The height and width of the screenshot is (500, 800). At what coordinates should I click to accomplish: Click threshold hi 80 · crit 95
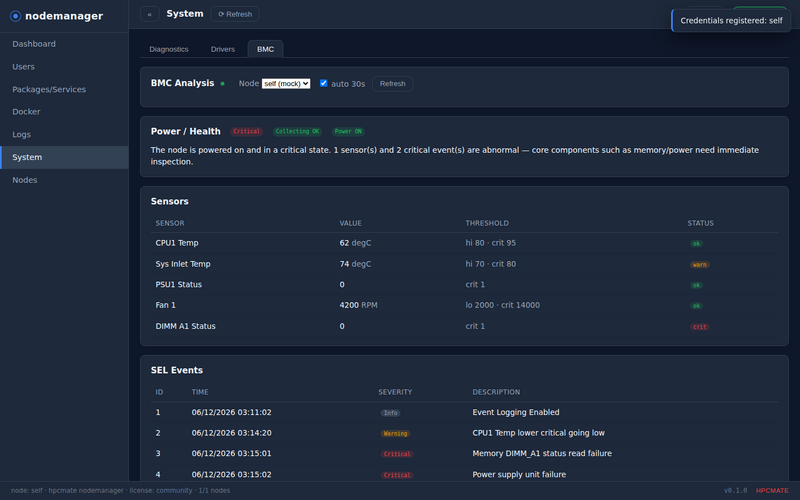coord(490,243)
